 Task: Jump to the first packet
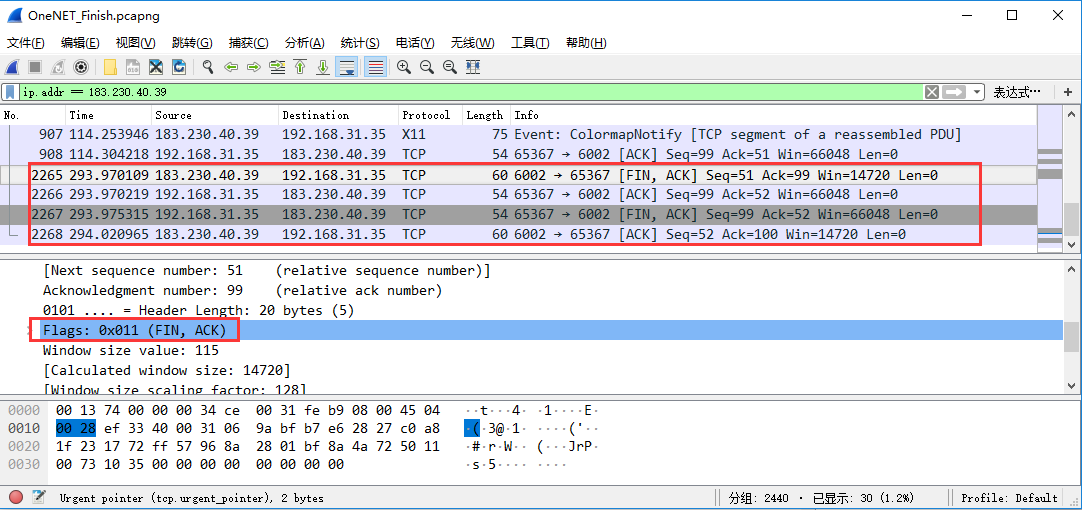[x=299, y=67]
